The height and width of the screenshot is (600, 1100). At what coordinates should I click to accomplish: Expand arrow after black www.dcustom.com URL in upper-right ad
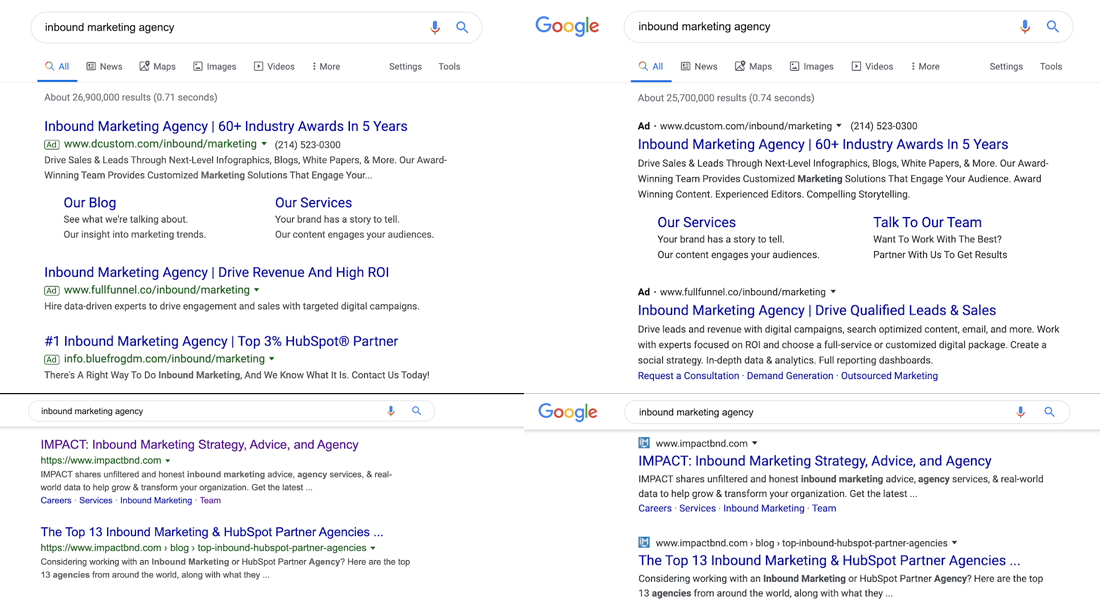(x=838, y=126)
